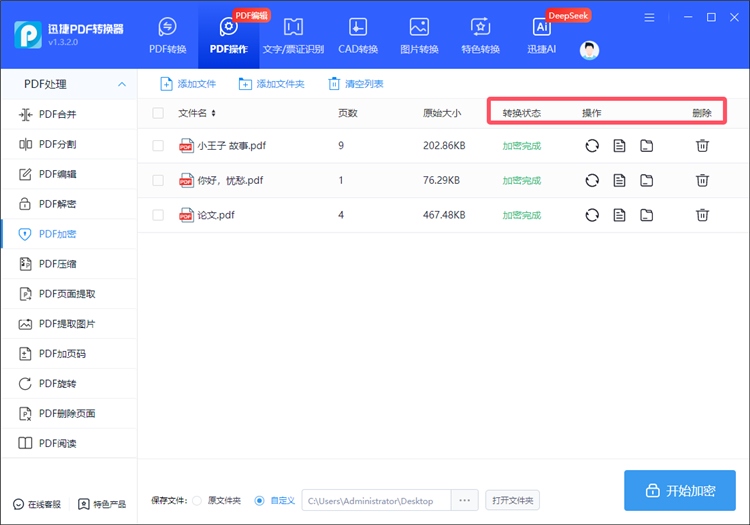Delete 你好，忧愁.pdf with trash icon
The image size is (750, 525).
tap(702, 180)
